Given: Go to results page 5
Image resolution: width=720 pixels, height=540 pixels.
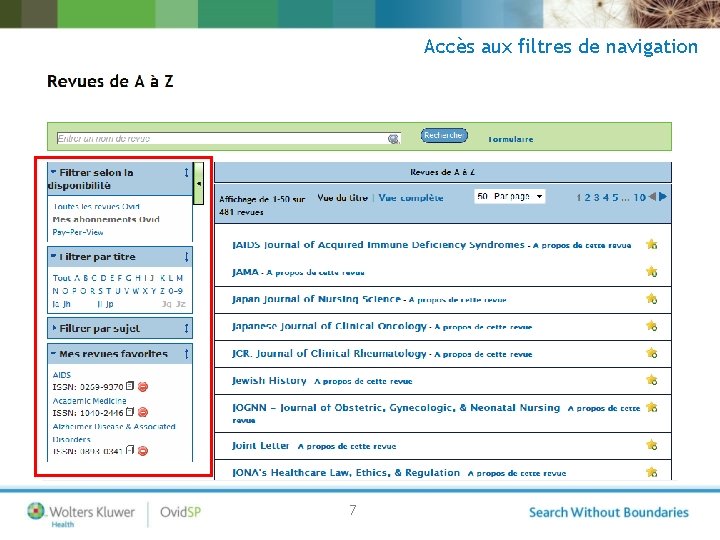Looking at the screenshot, I should coord(615,197).
